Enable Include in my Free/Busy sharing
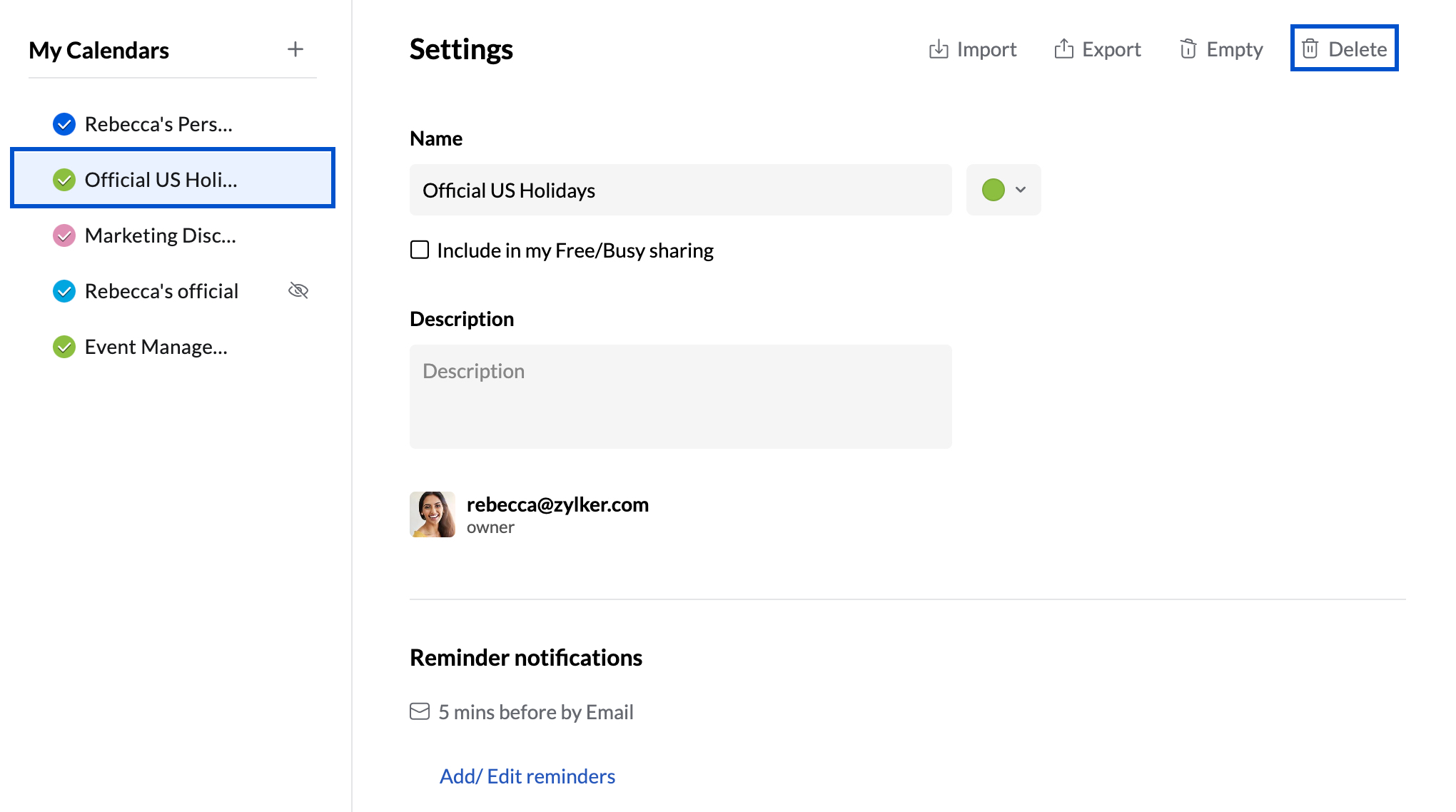The width and height of the screenshot is (1456, 812). (420, 250)
